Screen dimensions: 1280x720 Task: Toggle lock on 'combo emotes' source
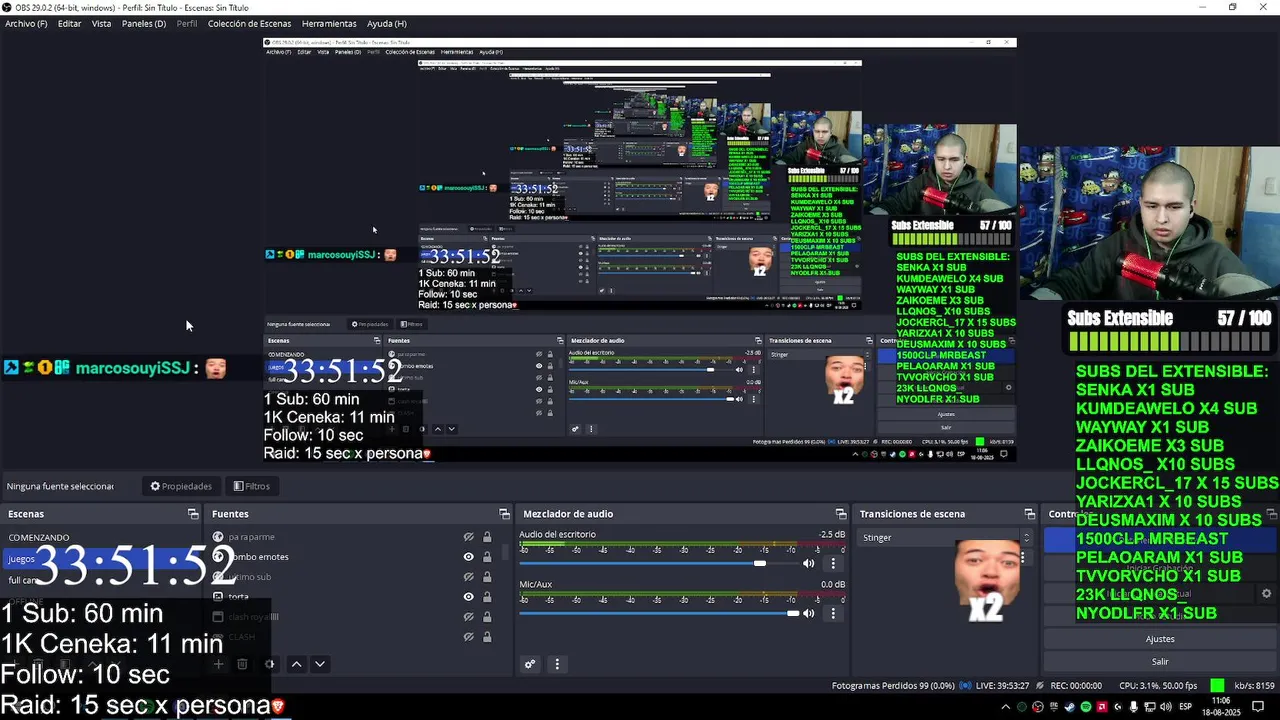click(x=487, y=557)
